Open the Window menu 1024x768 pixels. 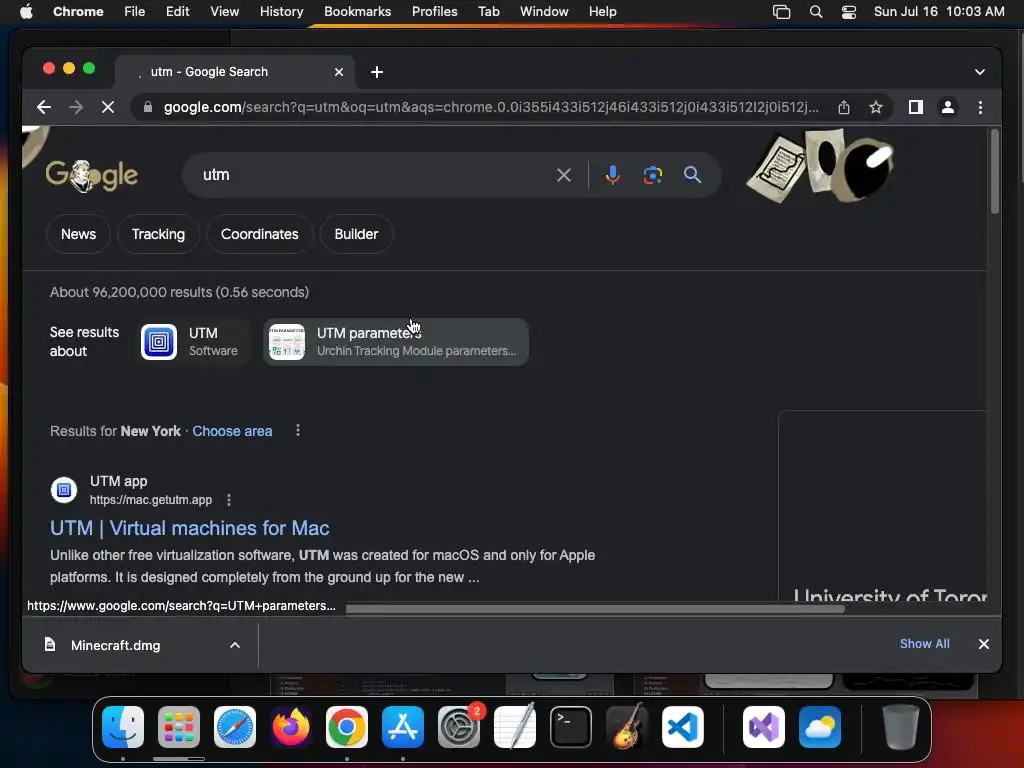coord(544,11)
